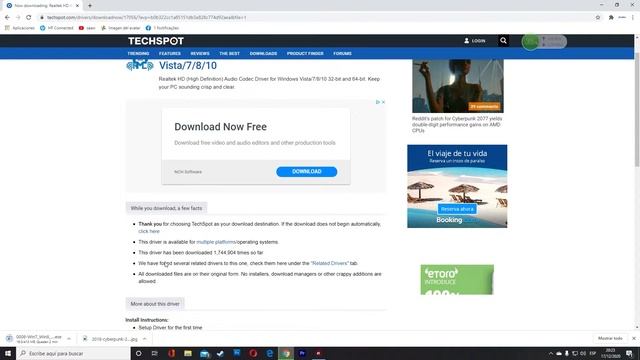Open the Forums menu item

(x=342, y=53)
